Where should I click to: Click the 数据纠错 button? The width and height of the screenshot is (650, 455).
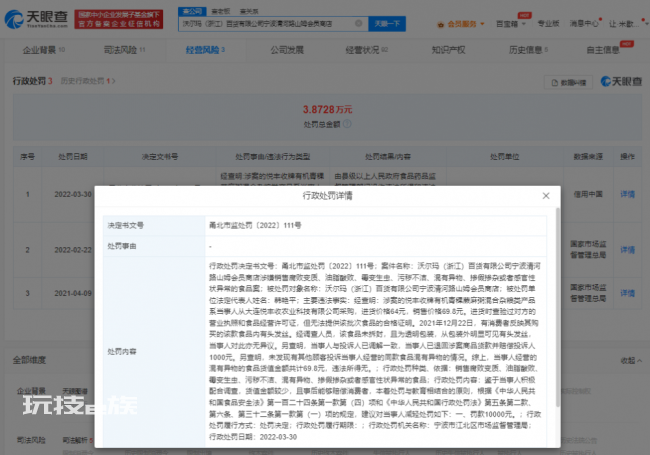568,82
